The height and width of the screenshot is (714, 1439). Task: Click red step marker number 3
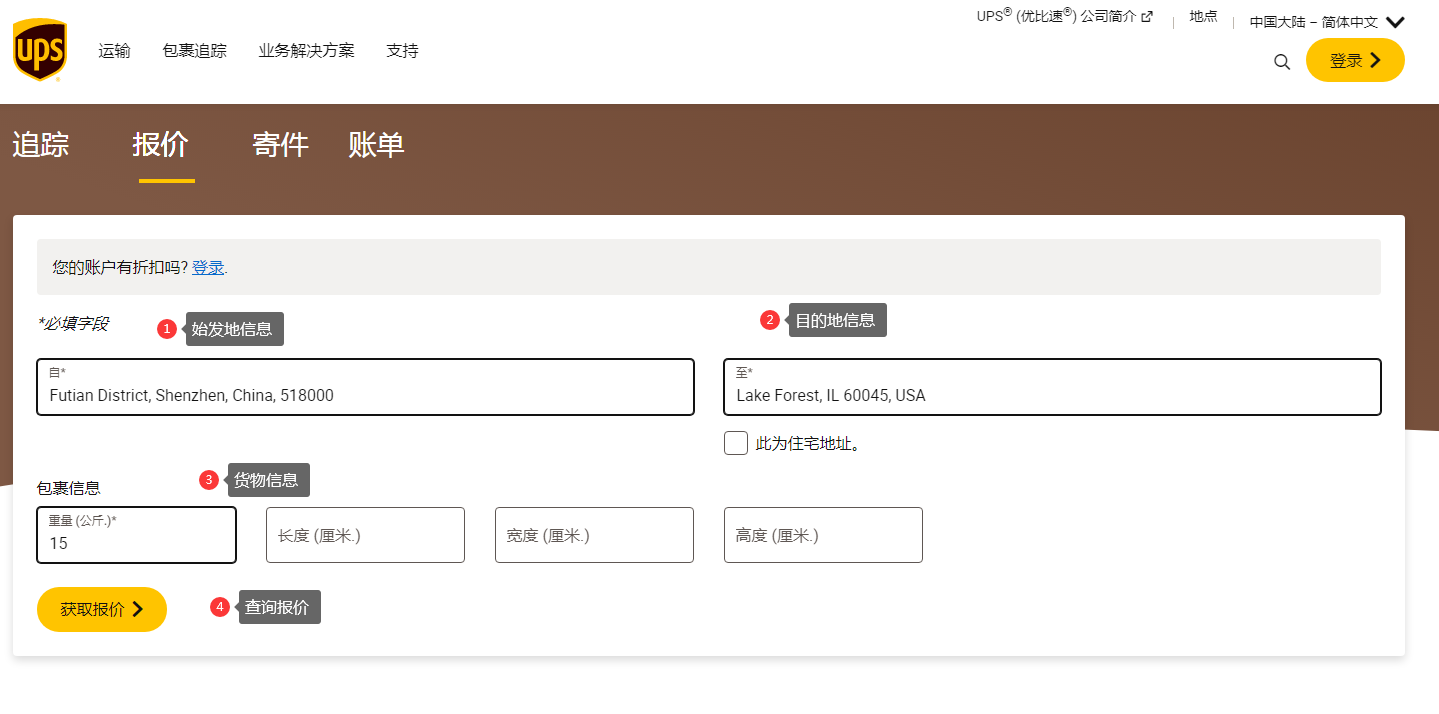coord(208,480)
